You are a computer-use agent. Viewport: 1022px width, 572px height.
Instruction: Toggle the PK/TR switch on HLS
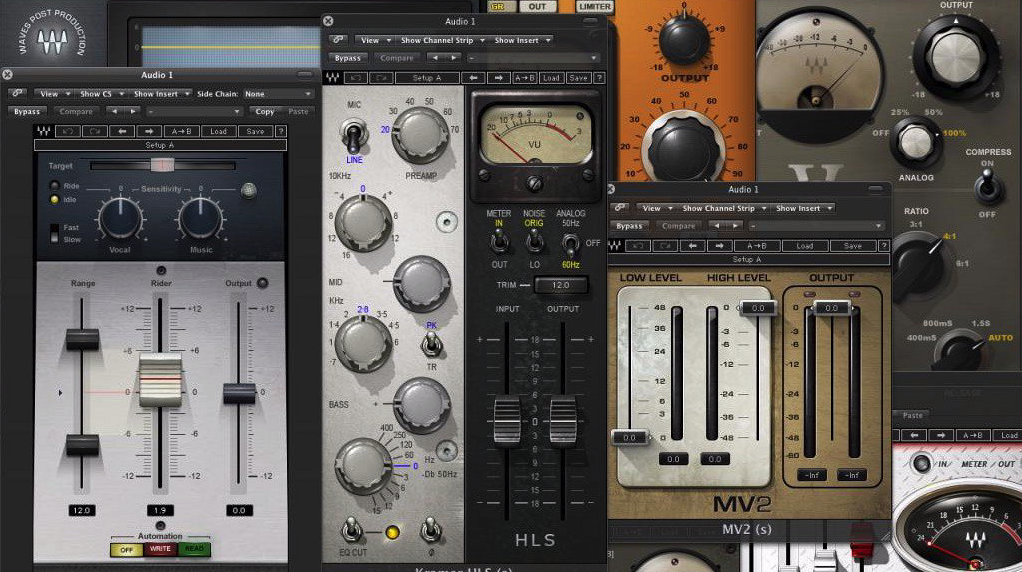(x=431, y=345)
